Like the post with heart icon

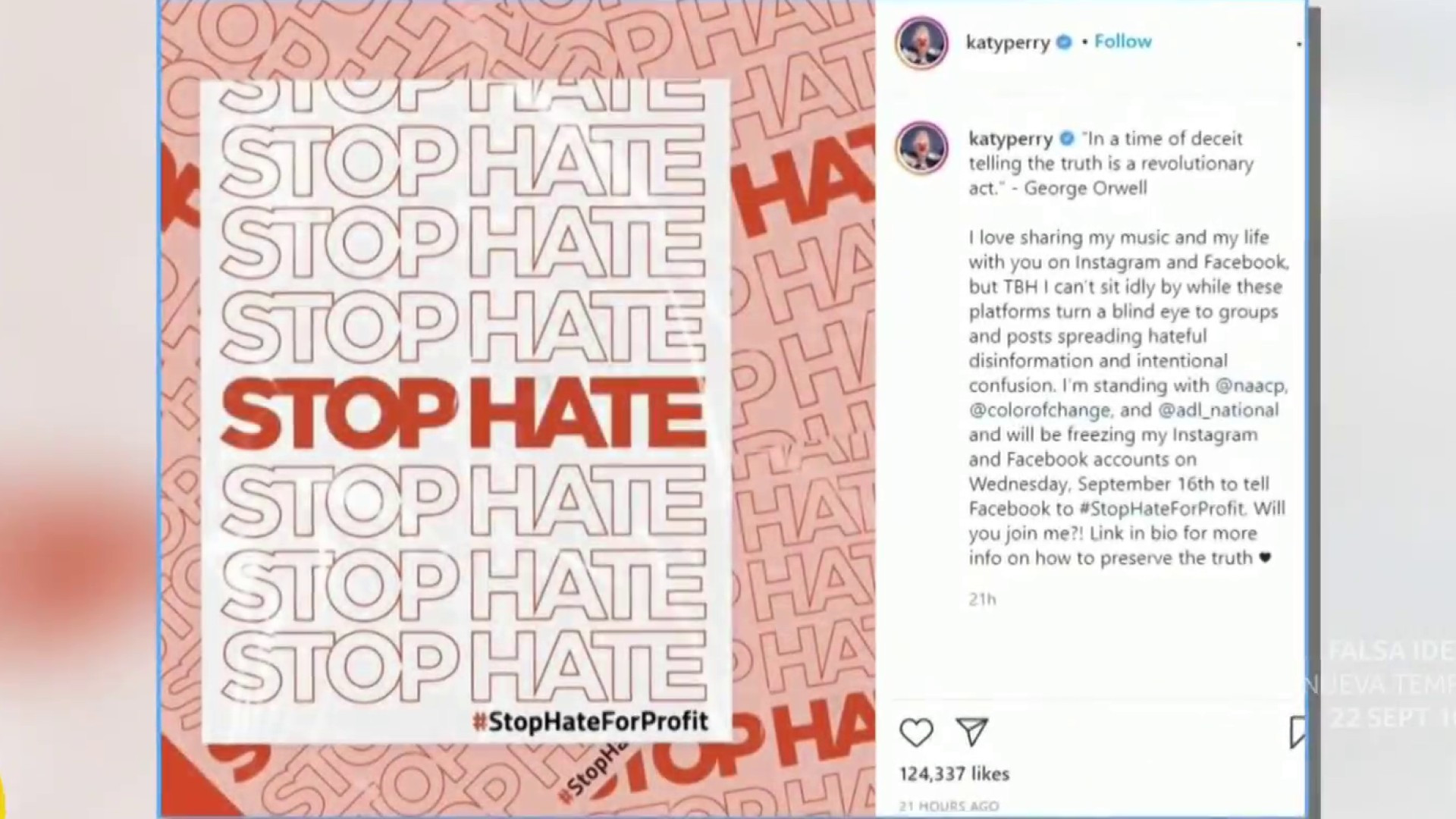point(916,733)
